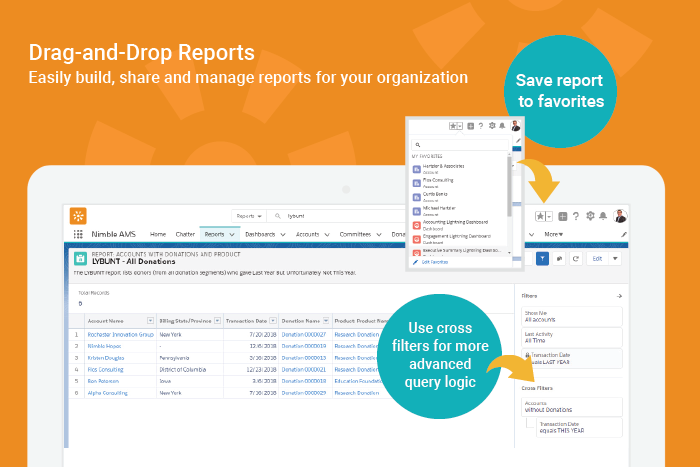
Task: Click the star favorite icon in main header
Action: pyautogui.click(x=540, y=217)
